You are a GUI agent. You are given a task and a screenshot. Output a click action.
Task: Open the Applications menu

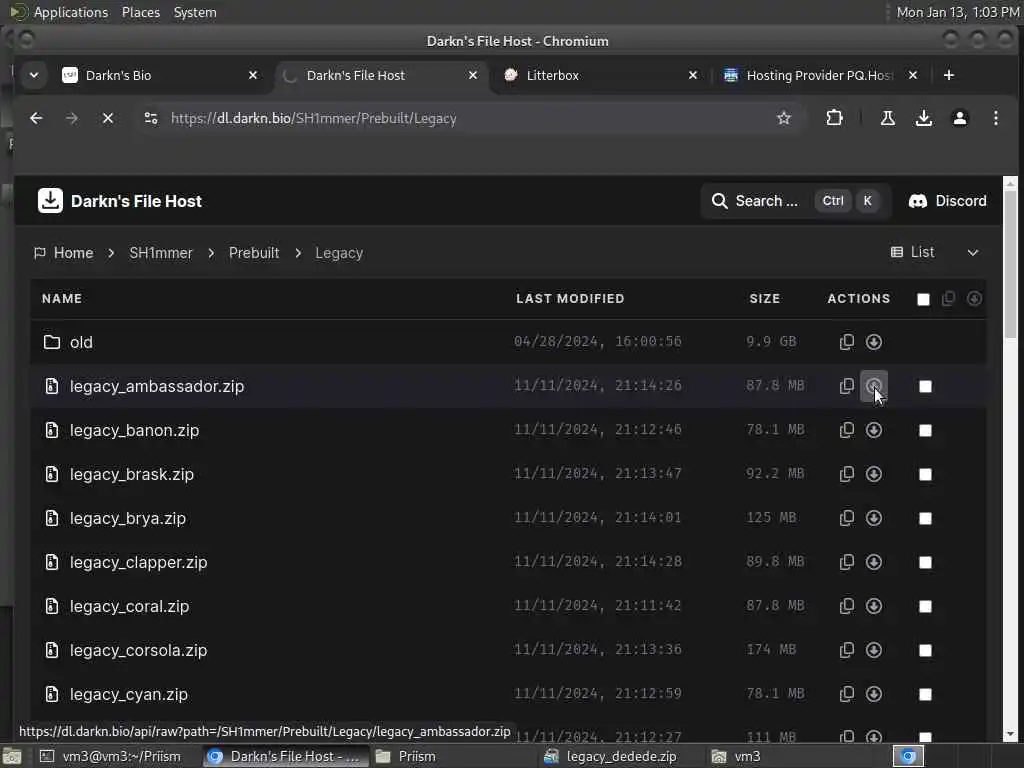point(71,12)
